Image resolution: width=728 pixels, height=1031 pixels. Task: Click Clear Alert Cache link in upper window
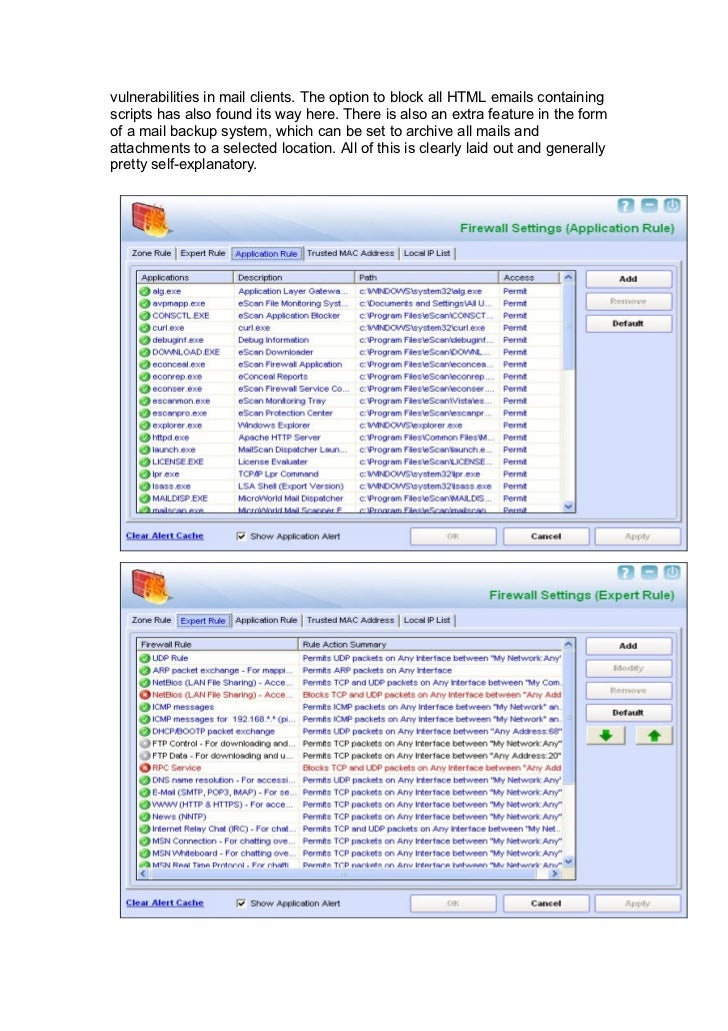[x=164, y=536]
